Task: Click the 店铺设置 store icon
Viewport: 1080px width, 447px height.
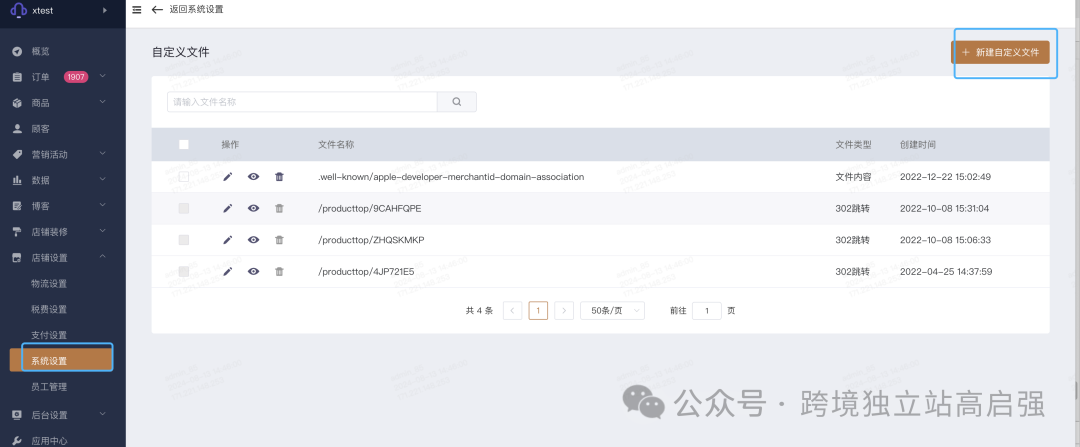Action: click(x=17, y=258)
